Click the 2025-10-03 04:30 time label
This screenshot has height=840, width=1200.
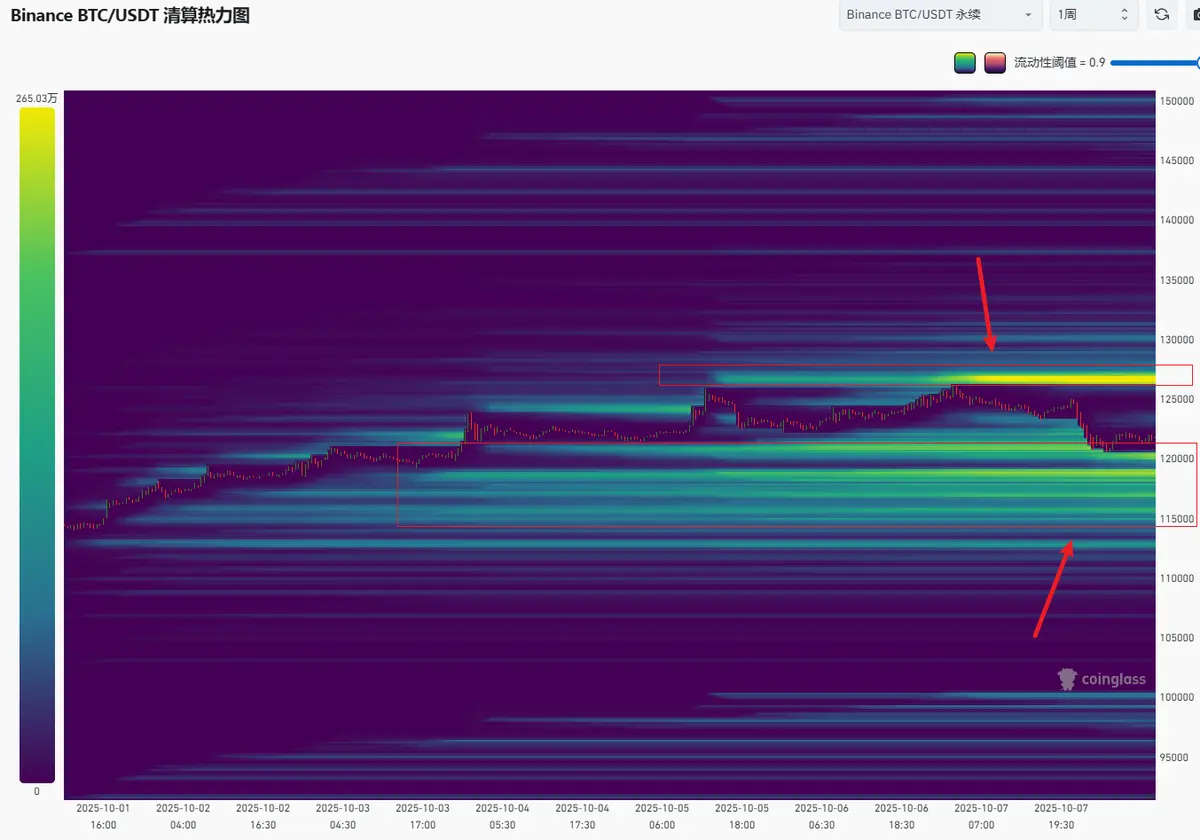(343, 816)
